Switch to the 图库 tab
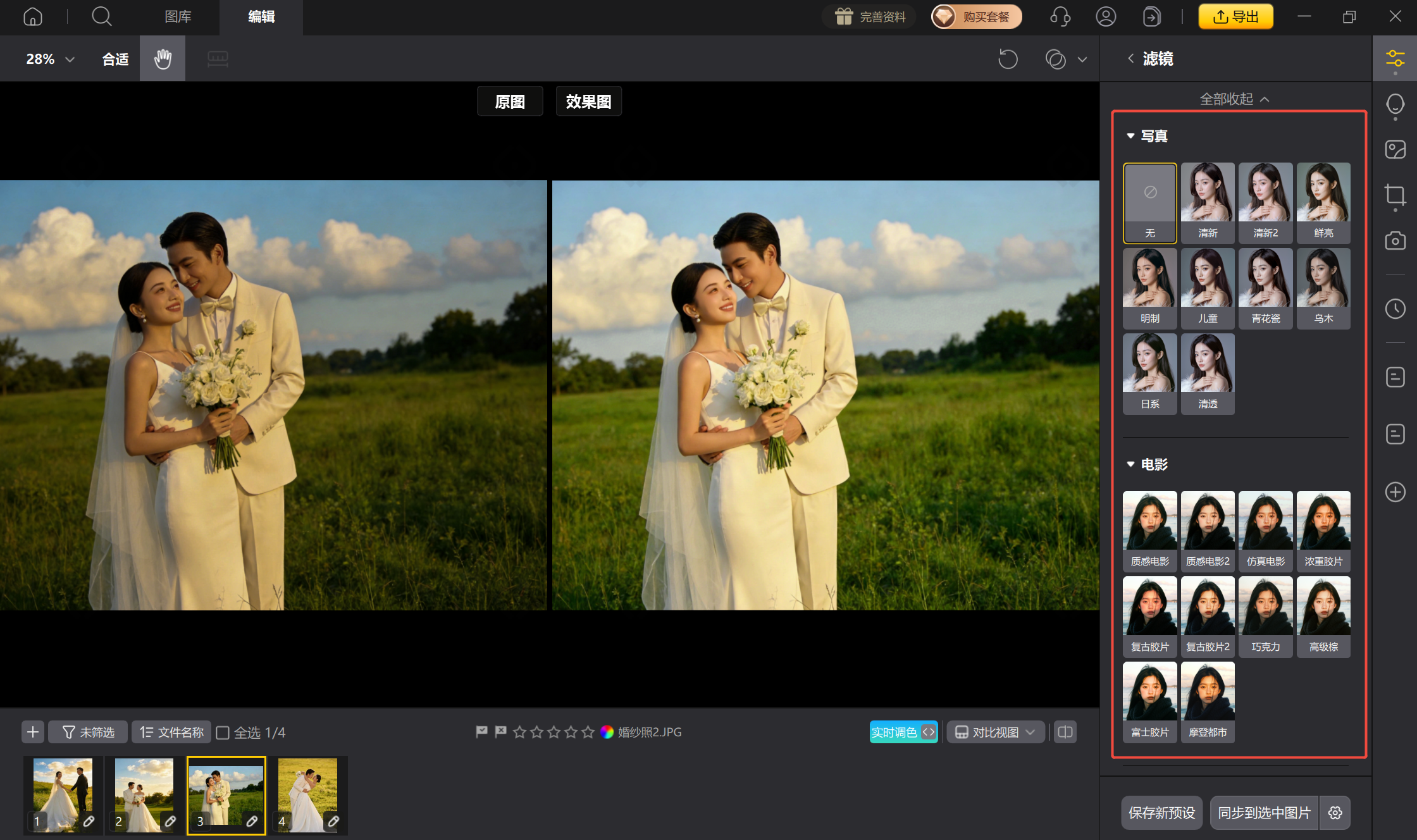This screenshot has width=1417, height=840. tap(178, 16)
